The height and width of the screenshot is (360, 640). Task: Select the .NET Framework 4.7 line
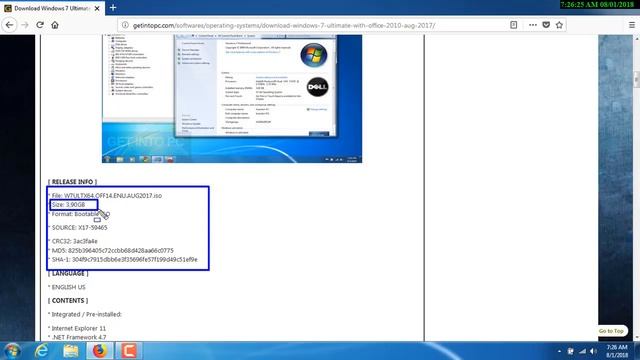[x=78, y=337]
